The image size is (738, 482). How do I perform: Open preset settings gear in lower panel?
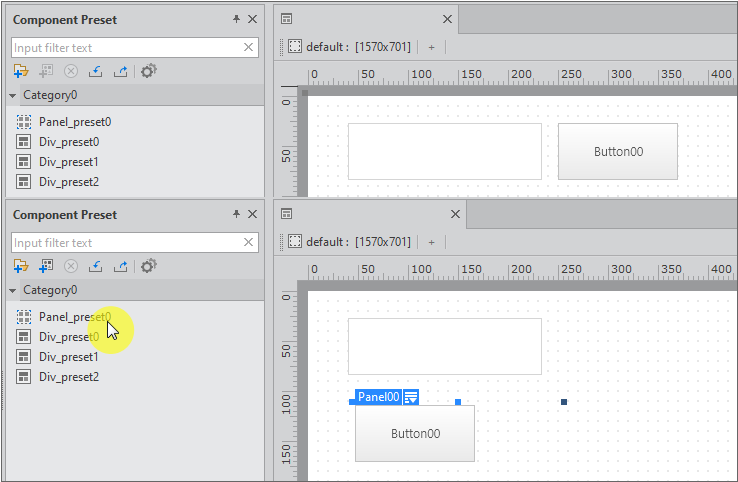149,266
